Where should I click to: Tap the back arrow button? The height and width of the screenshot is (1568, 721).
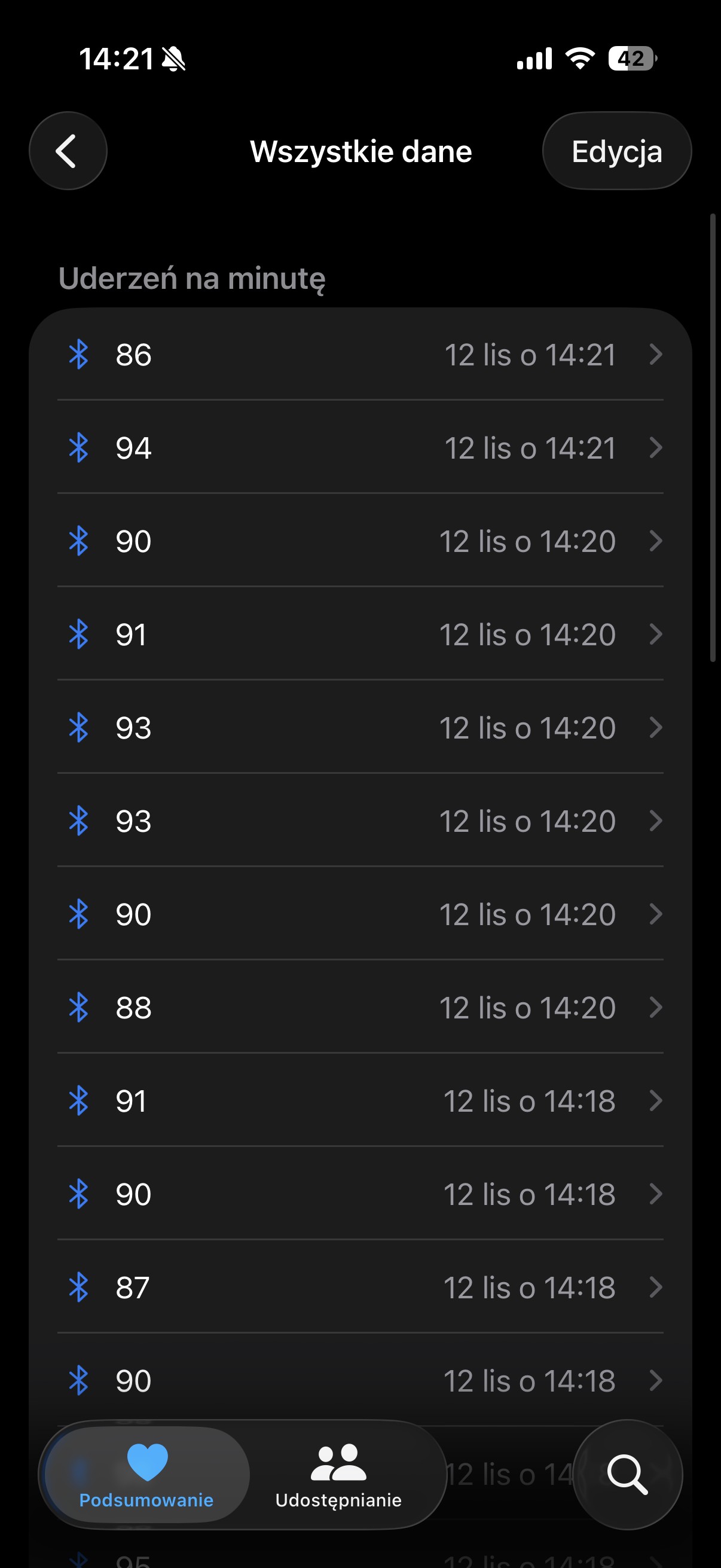click(x=68, y=151)
